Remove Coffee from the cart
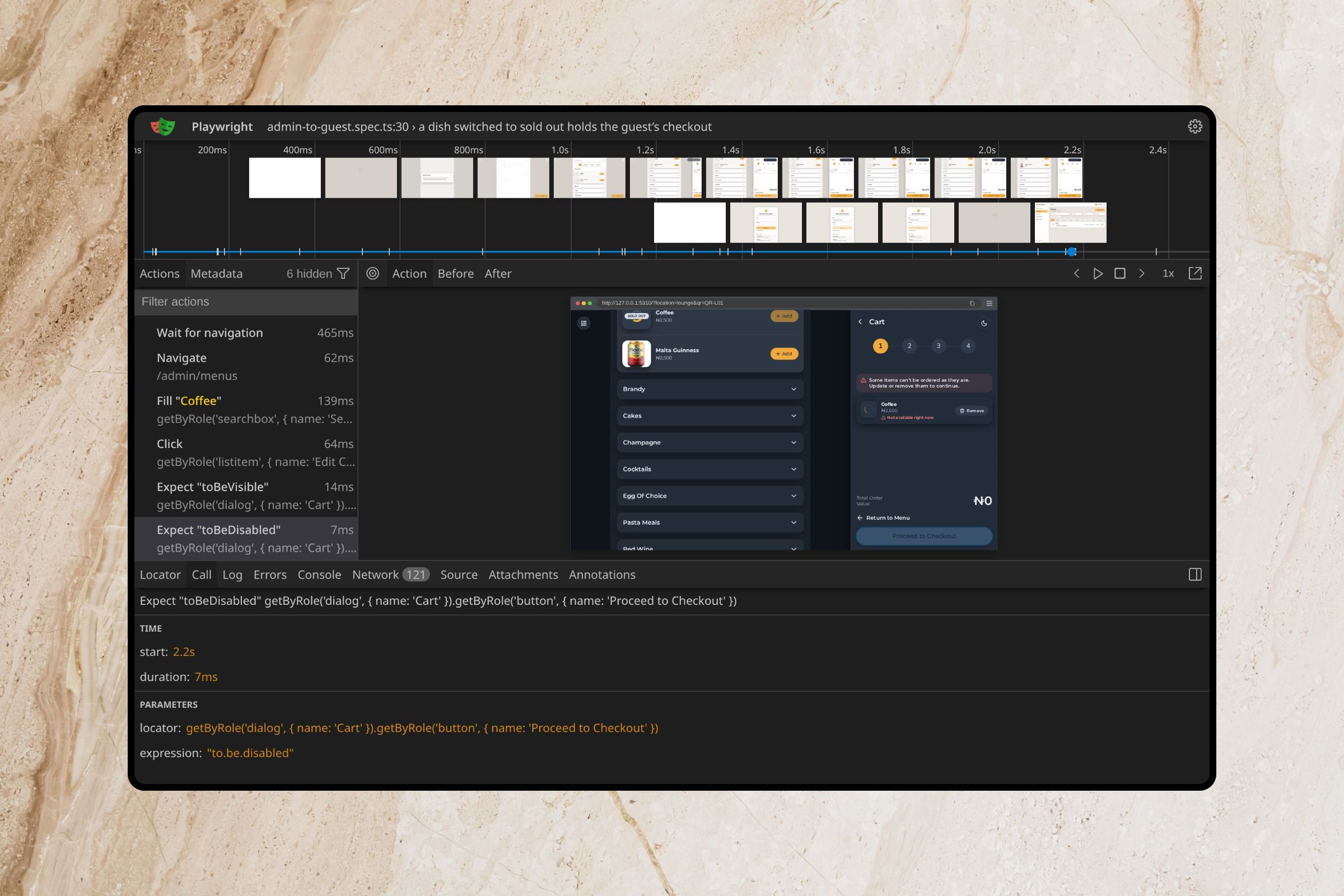This screenshot has width=1344, height=896. pos(972,411)
